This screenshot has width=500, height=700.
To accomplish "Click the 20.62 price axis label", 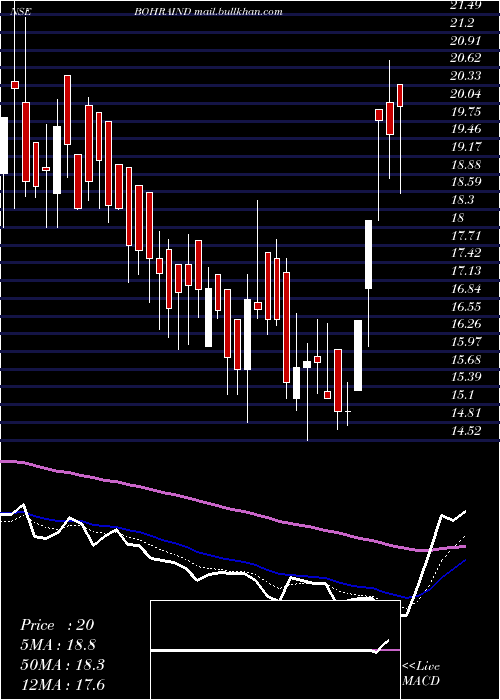I will 465,58.
